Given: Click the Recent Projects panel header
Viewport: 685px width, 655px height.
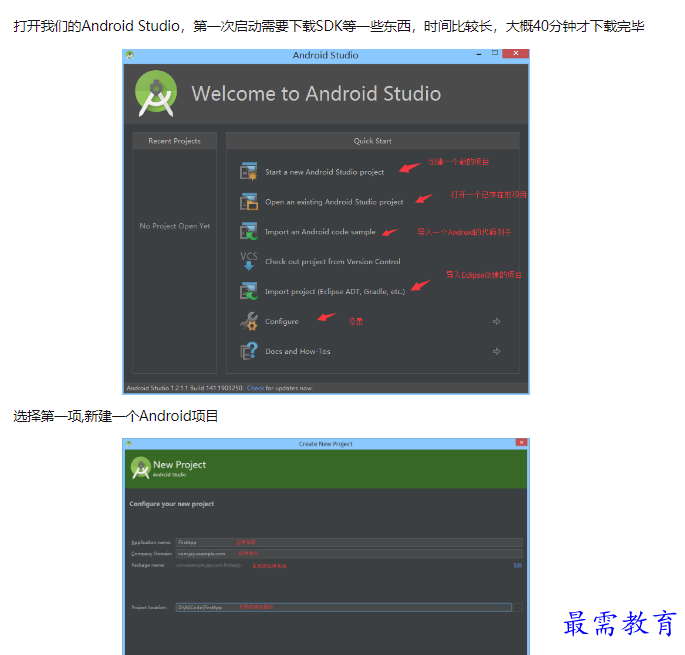Looking at the screenshot, I should pos(174,141).
